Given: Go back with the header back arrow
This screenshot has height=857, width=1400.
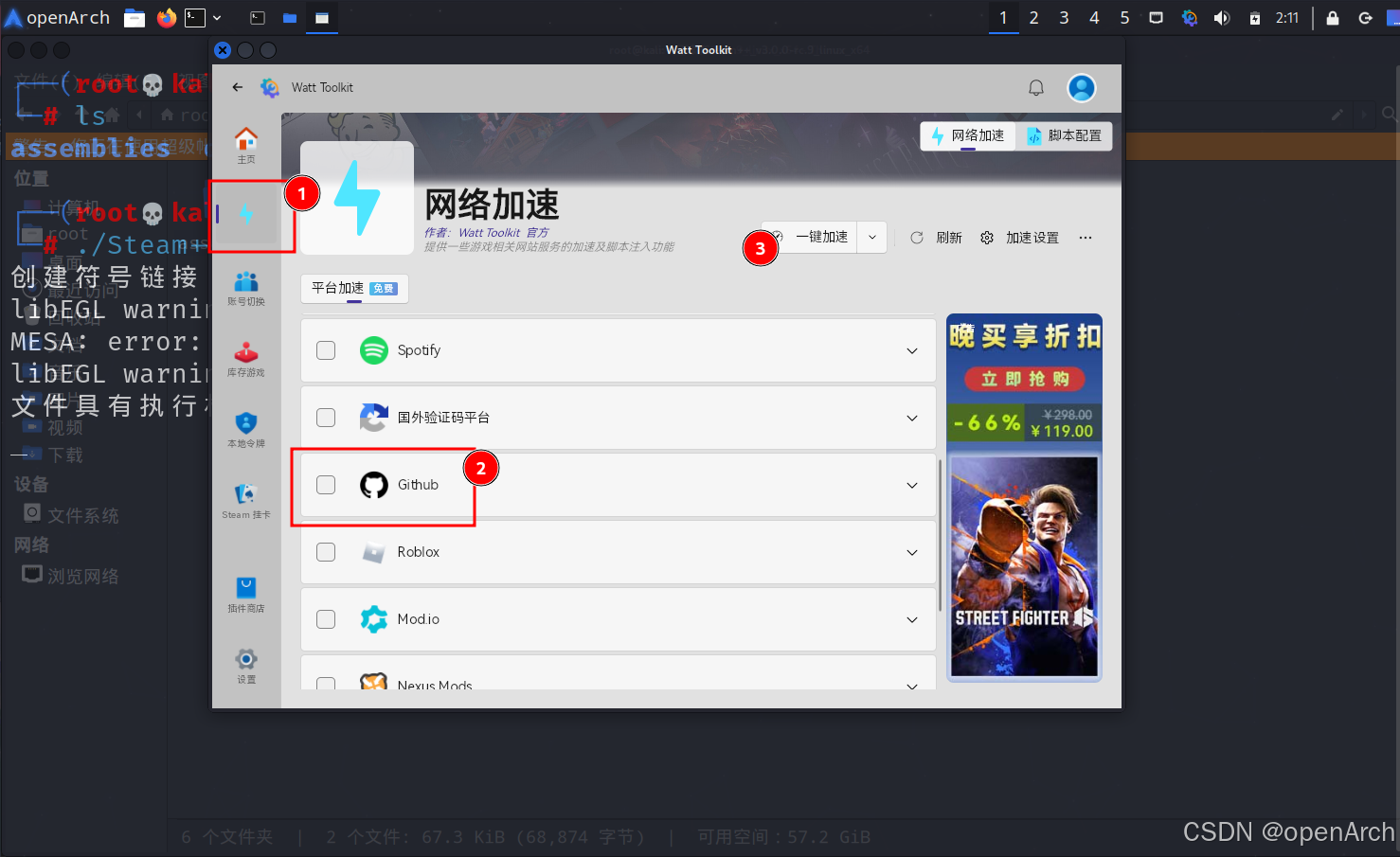Looking at the screenshot, I should click(x=238, y=87).
